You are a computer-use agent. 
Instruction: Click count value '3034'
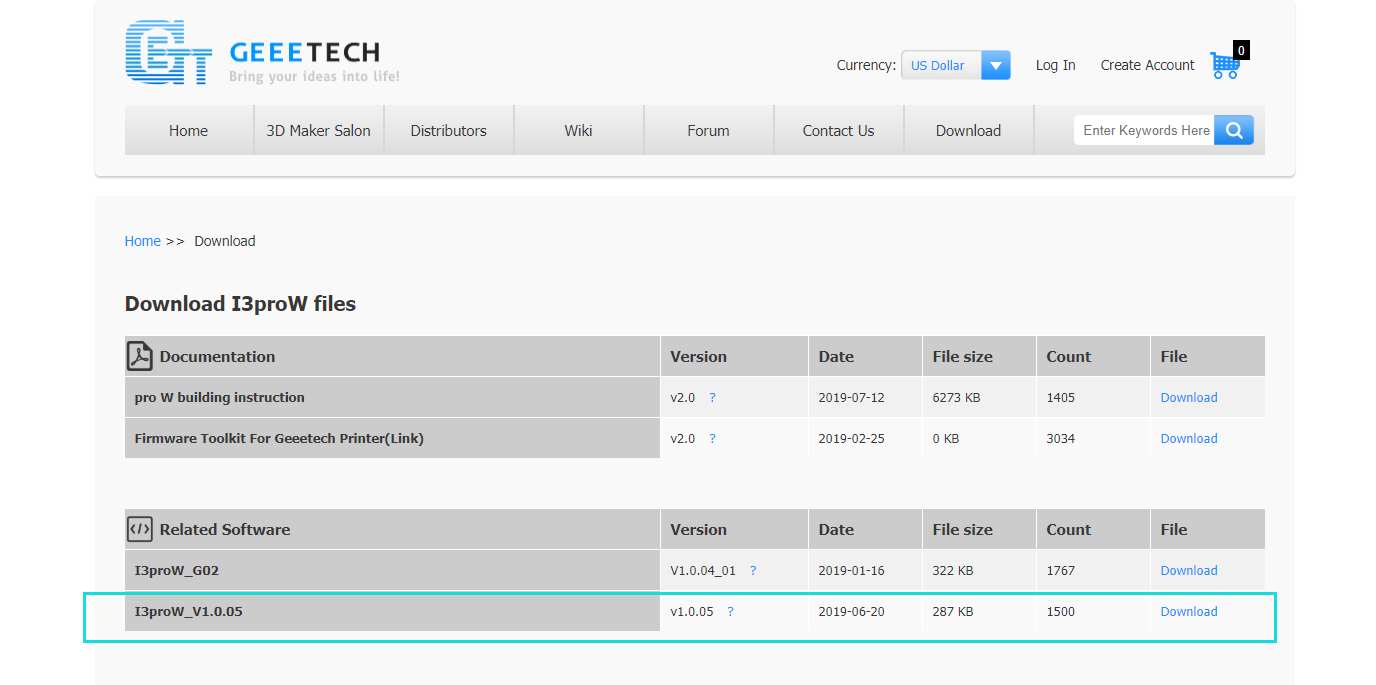[1061, 438]
